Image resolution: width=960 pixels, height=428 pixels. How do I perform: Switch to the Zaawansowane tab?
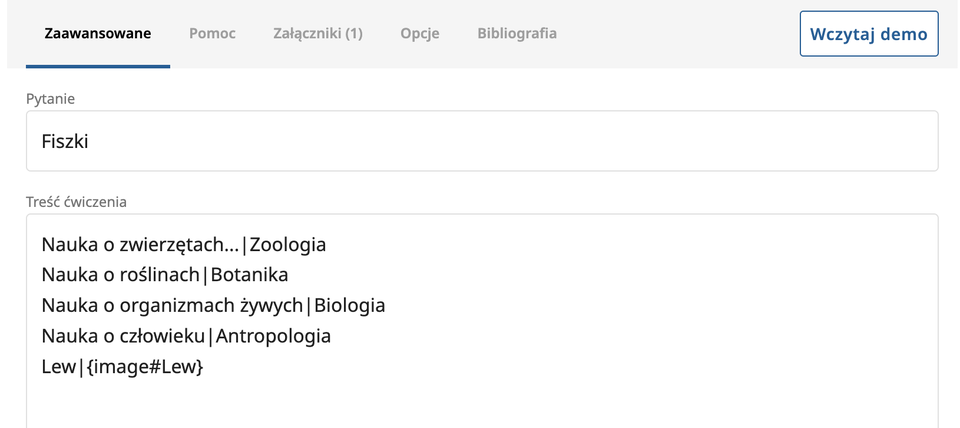pyautogui.click(x=98, y=34)
